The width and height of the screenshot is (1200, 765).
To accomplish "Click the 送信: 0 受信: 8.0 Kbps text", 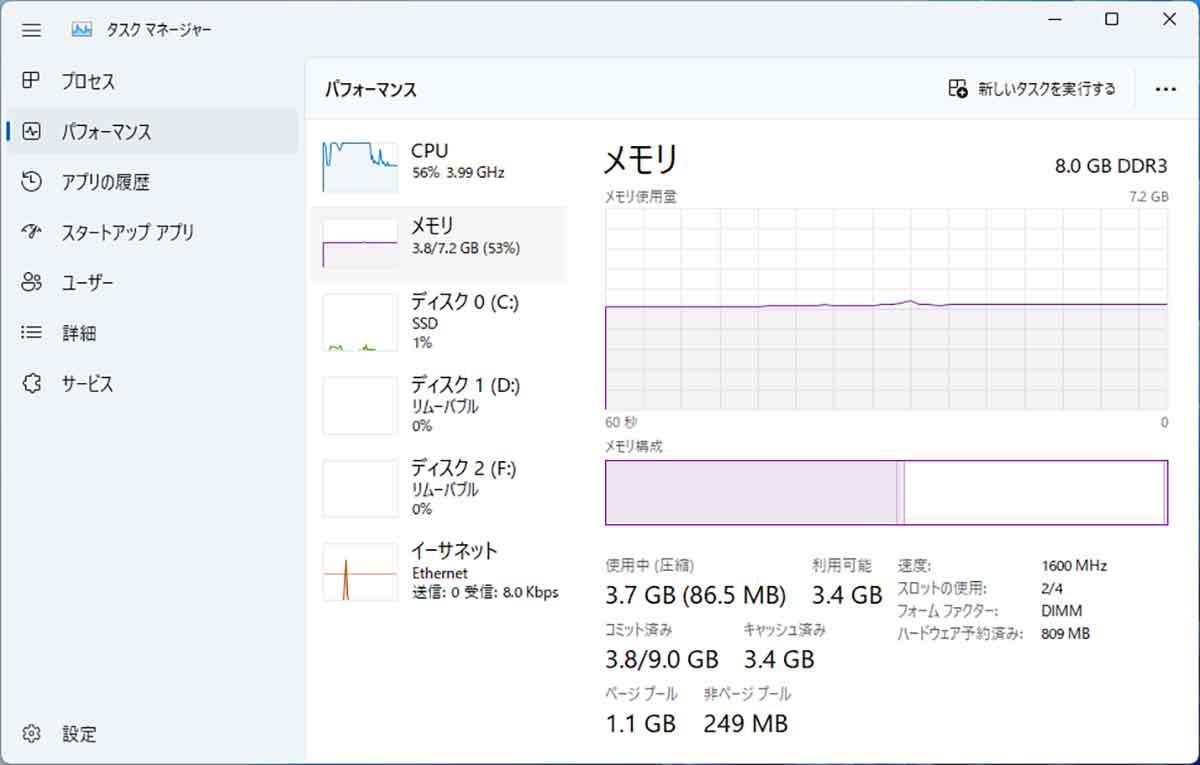I will tap(485, 592).
